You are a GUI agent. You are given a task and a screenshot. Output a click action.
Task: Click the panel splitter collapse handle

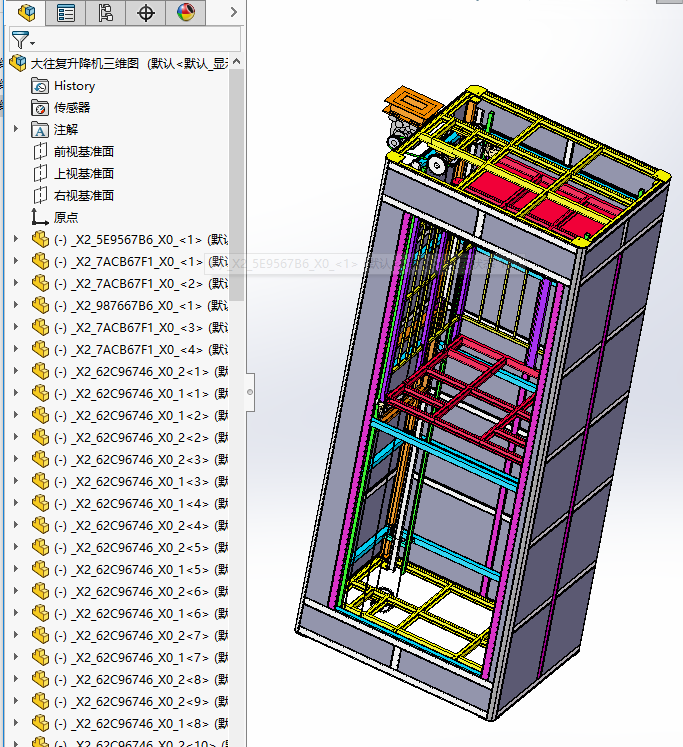pos(250,391)
